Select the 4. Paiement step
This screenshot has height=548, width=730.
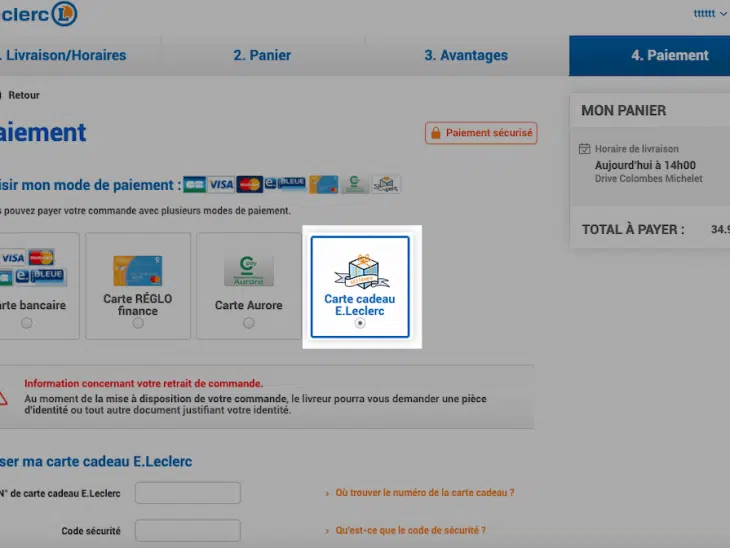point(649,55)
